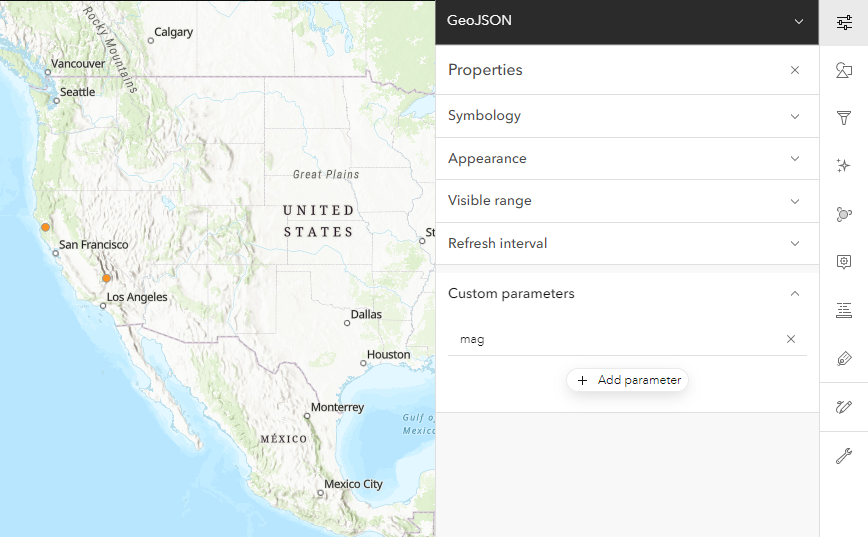Open the Fields list icon
The width and height of the screenshot is (868, 537).
click(844, 310)
